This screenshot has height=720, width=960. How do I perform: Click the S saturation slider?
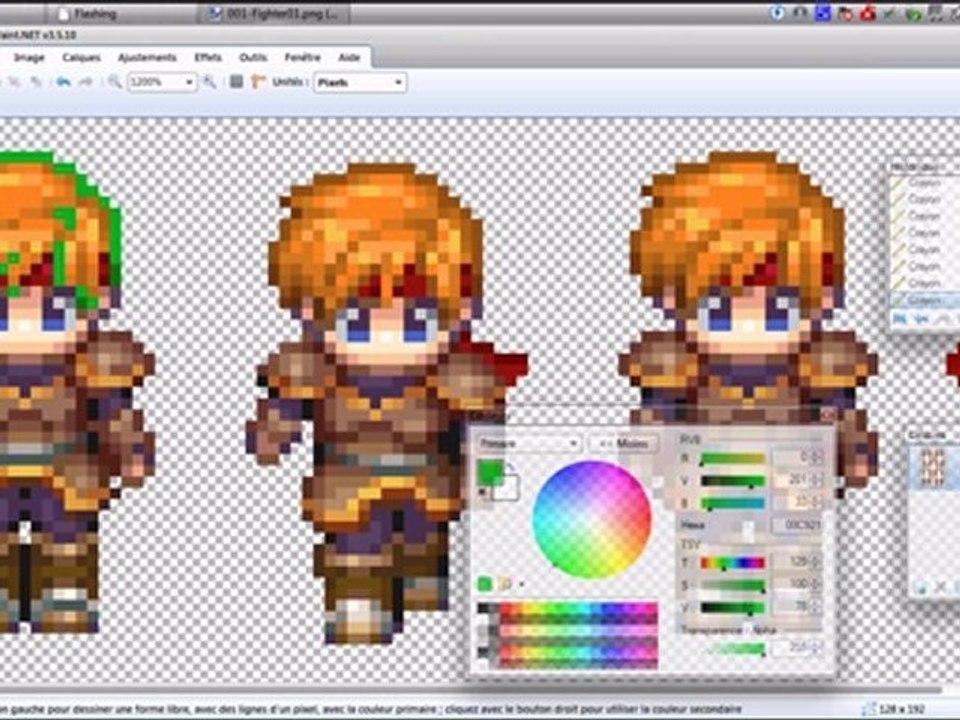coord(732,585)
